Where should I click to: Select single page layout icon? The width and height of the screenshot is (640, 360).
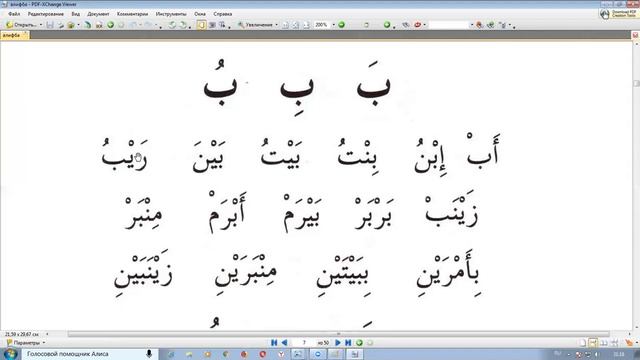pos(582,343)
